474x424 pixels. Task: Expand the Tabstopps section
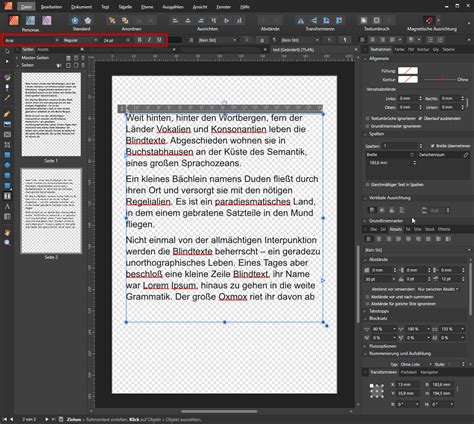coord(365,311)
